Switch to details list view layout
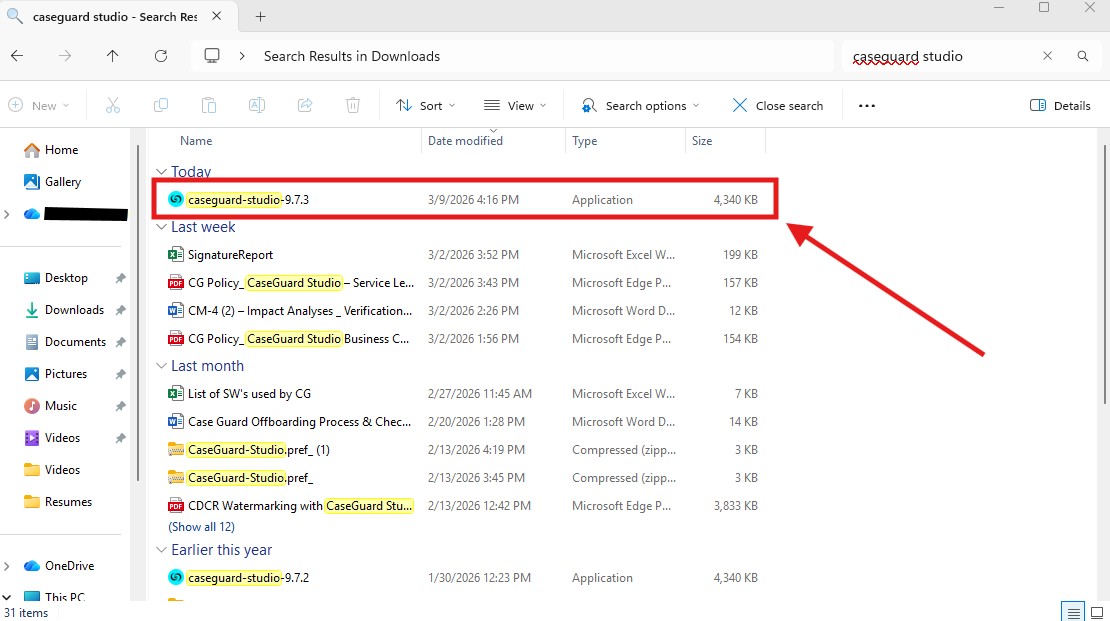 click(x=1073, y=612)
